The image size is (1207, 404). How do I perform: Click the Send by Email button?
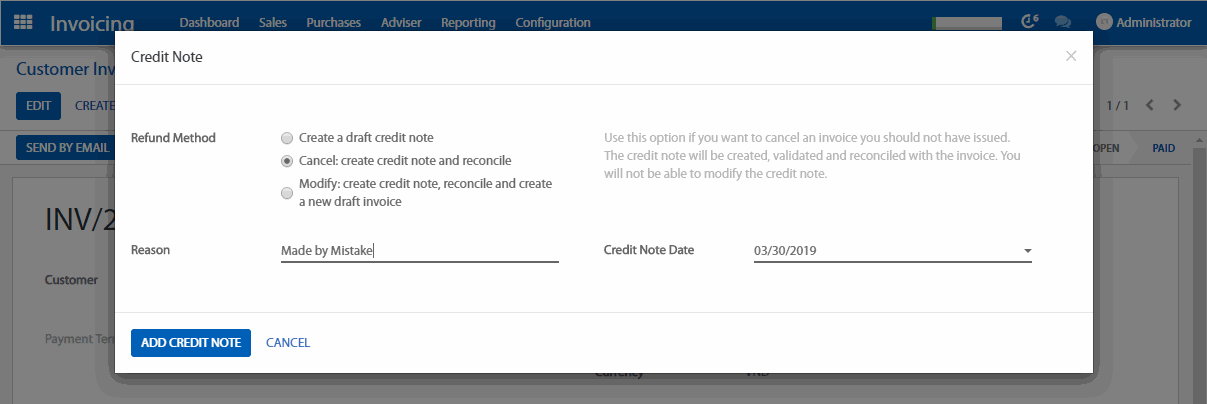(66, 148)
